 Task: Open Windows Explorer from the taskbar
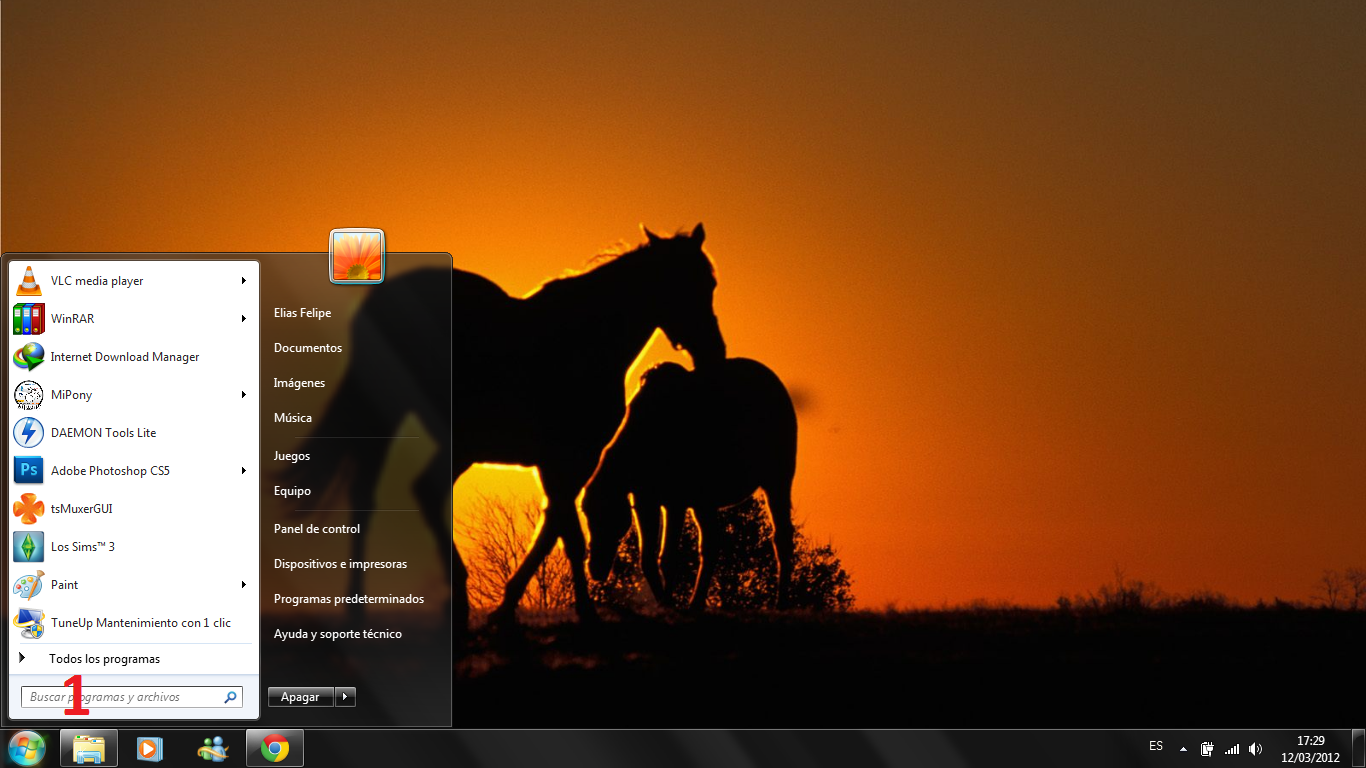pos(89,748)
